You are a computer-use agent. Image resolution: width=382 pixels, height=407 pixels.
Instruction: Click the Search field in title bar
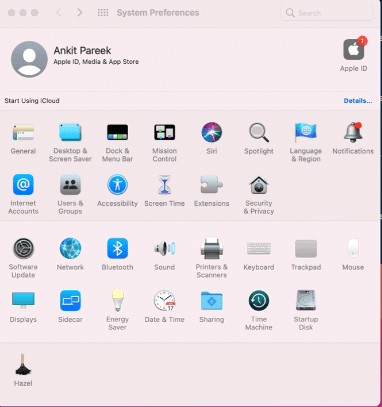[x=327, y=13]
